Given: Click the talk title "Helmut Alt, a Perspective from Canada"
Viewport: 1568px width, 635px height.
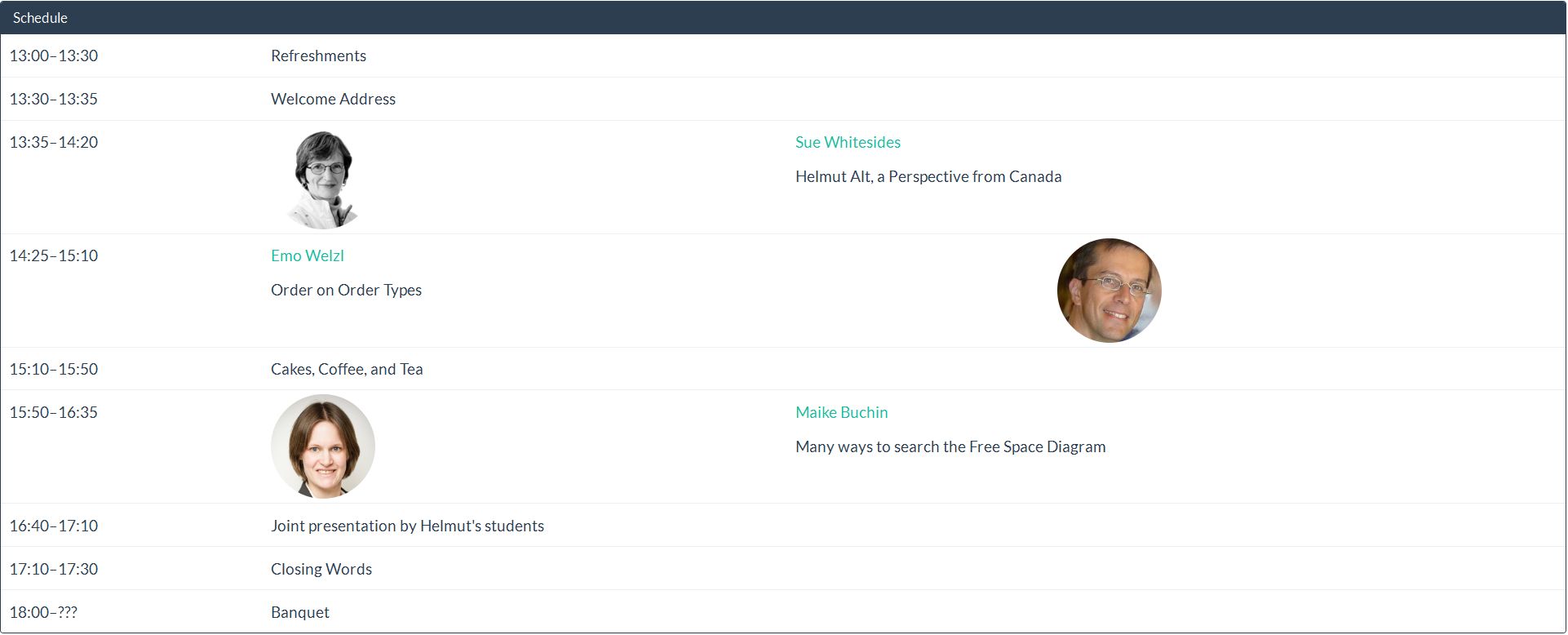Looking at the screenshot, I should coord(928,176).
